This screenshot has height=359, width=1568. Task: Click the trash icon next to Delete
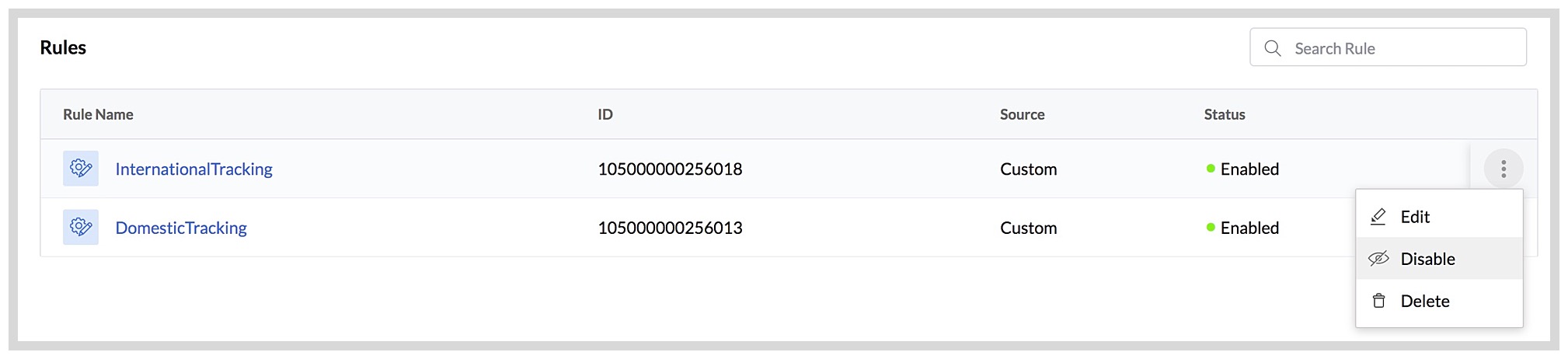[x=1378, y=301]
